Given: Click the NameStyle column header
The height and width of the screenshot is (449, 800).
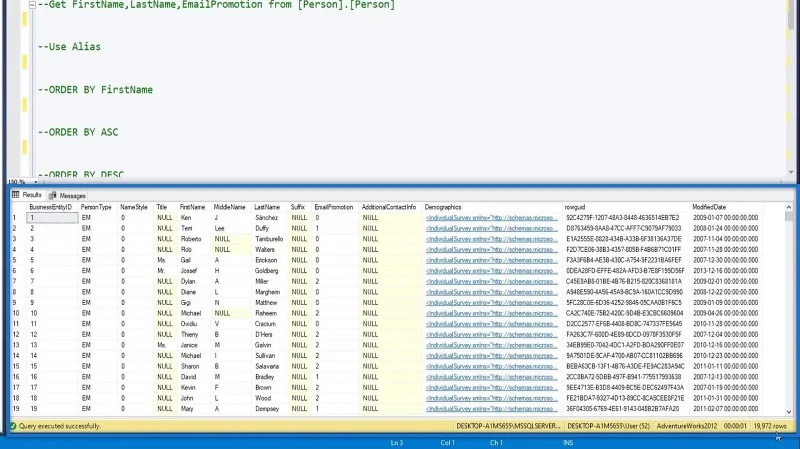Looking at the screenshot, I should pos(134,207).
